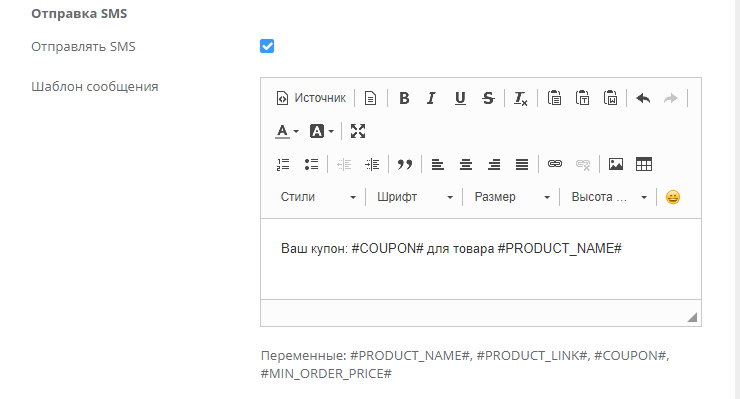Align text left
The height and width of the screenshot is (399, 740).
[x=437, y=164]
